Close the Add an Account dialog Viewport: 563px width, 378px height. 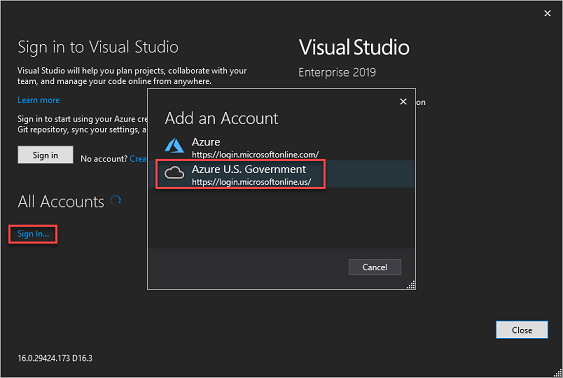(x=403, y=102)
